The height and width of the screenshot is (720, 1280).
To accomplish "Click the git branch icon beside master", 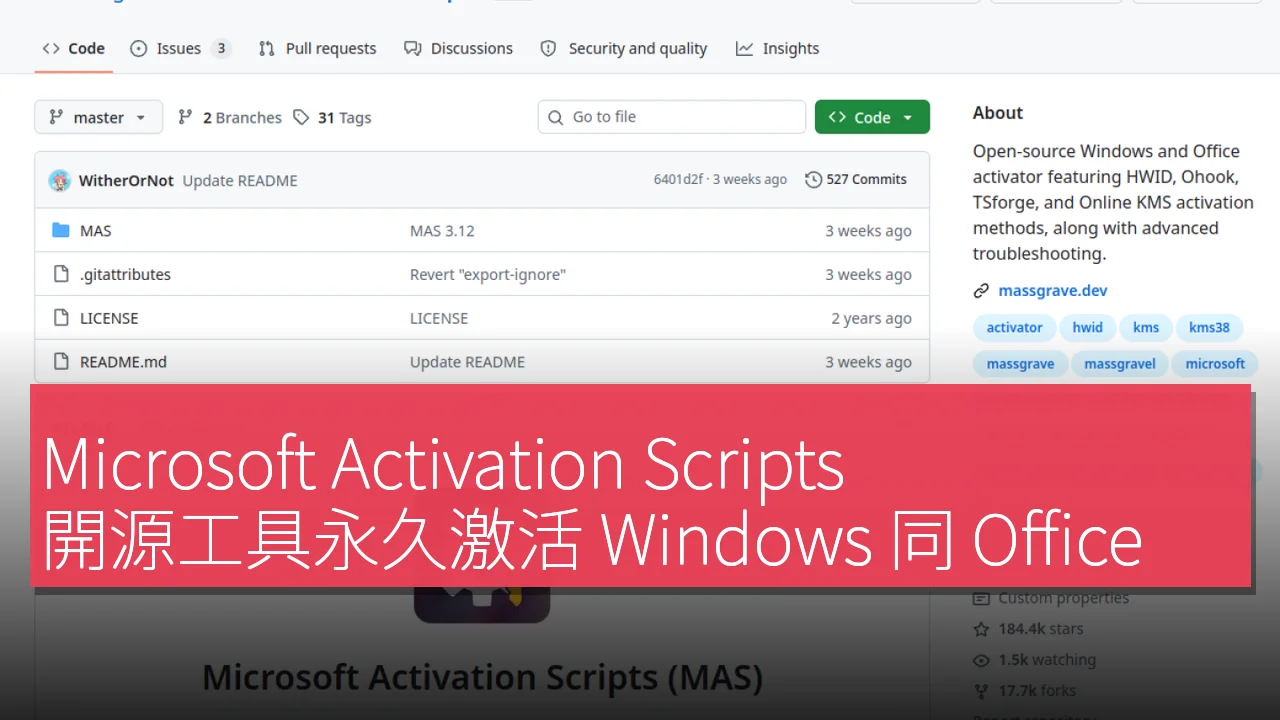I will (56, 117).
